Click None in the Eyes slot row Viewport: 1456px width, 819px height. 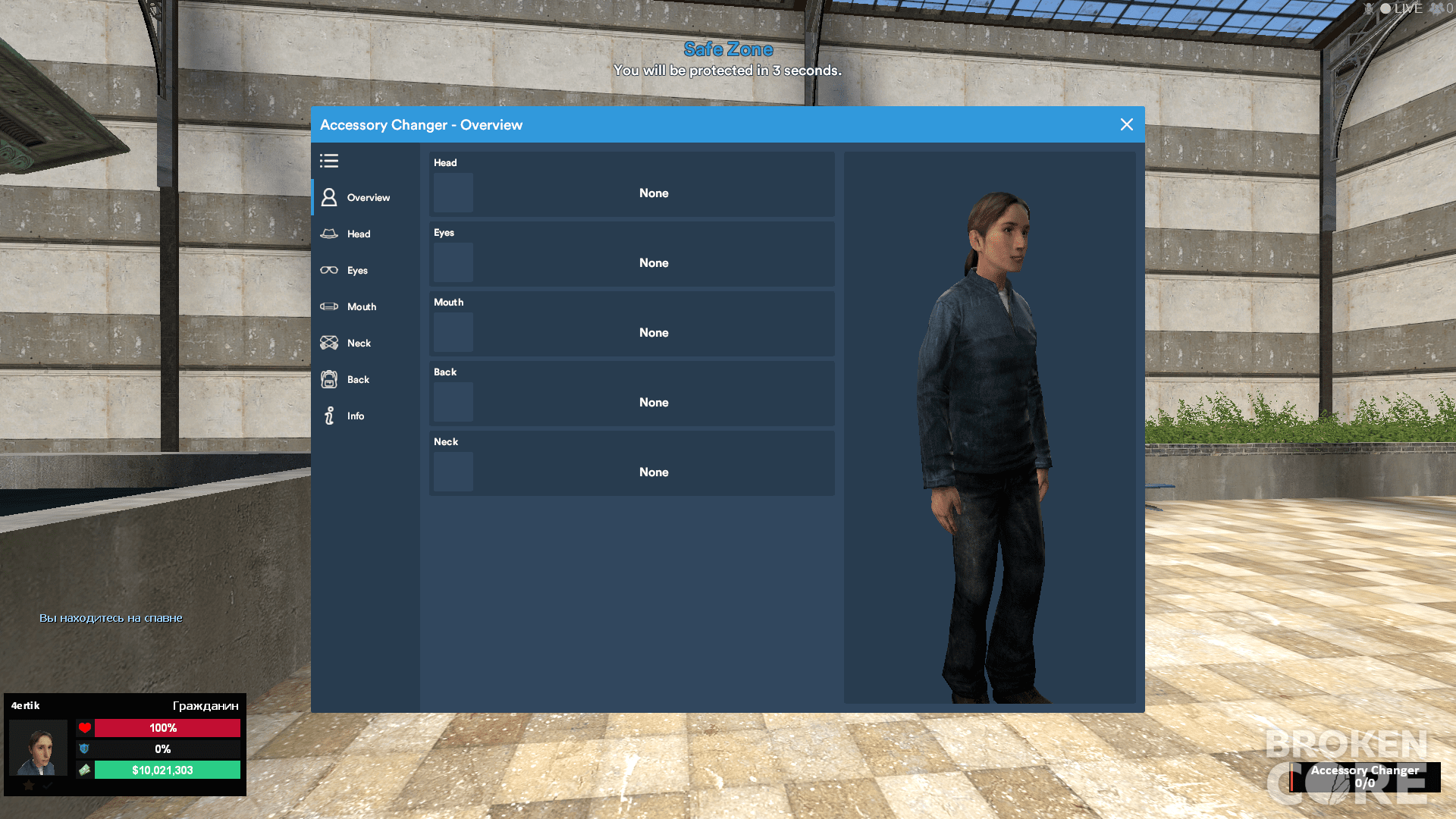point(654,263)
